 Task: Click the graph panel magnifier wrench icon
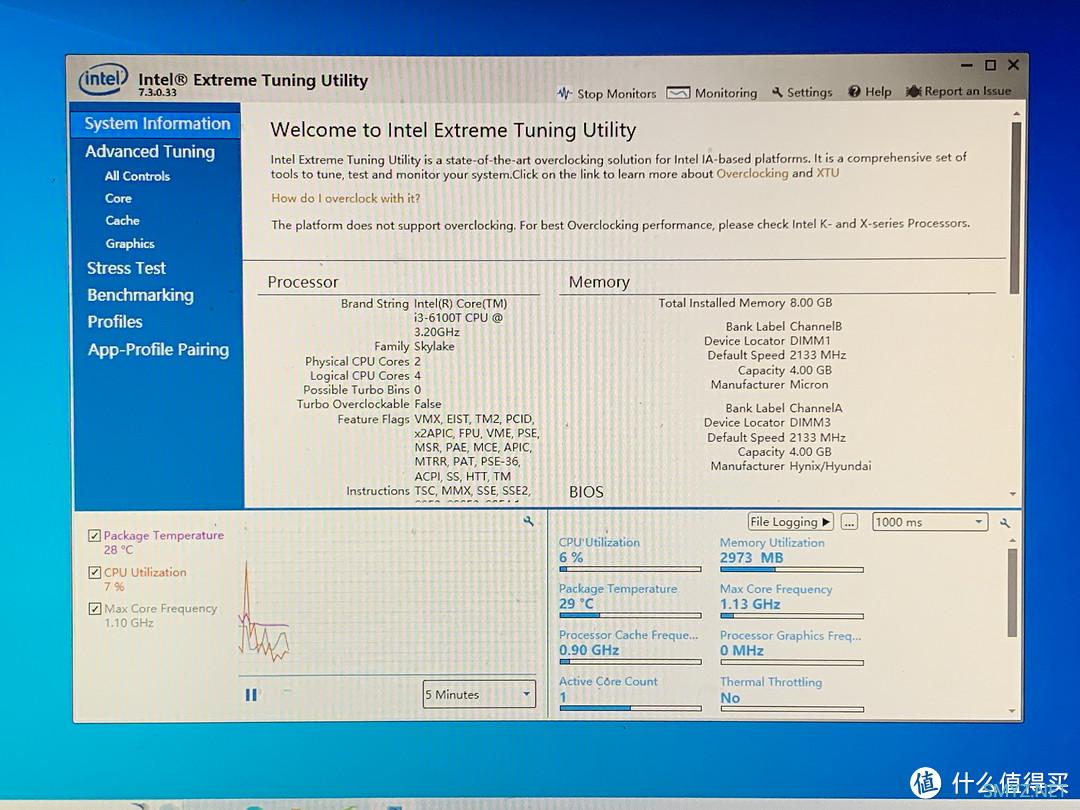pos(528,521)
